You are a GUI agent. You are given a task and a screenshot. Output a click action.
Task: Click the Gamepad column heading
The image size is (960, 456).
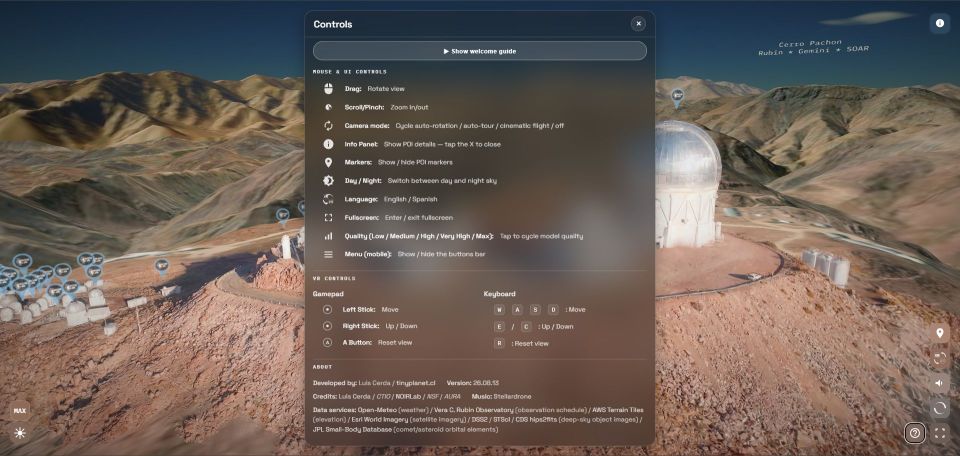click(329, 294)
